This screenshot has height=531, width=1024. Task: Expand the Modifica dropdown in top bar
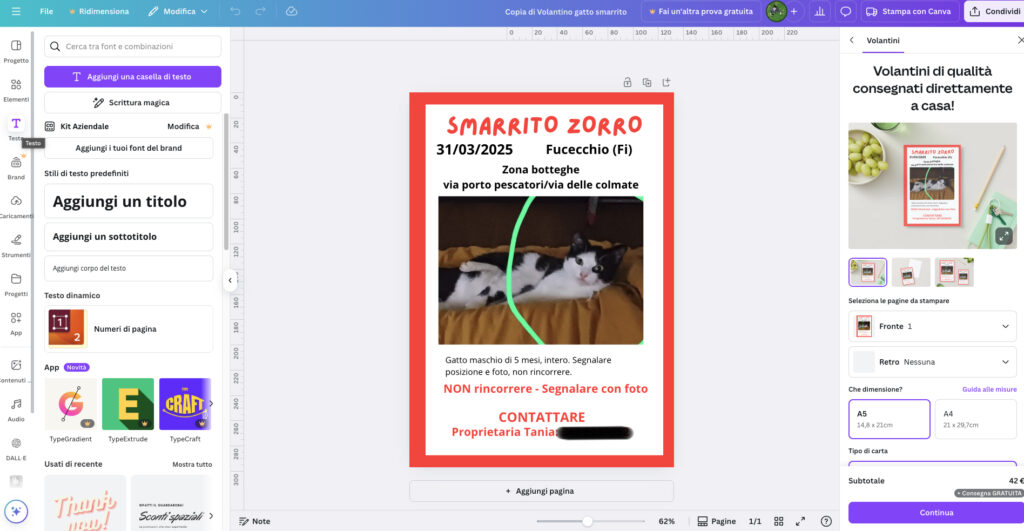[178, 11]
